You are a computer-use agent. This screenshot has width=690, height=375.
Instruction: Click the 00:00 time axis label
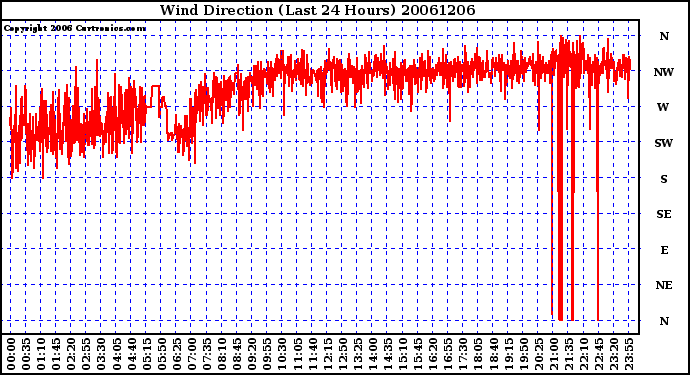click(x=11, y=354)
